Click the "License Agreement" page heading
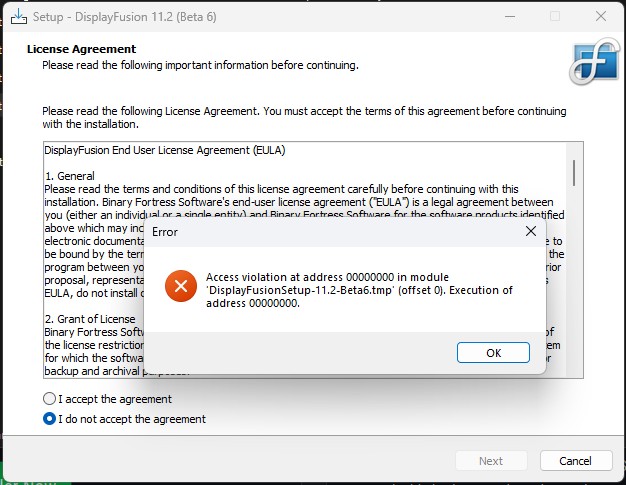Screen dimensions: 626x485 pyautogui.click(x=81, y=49)
